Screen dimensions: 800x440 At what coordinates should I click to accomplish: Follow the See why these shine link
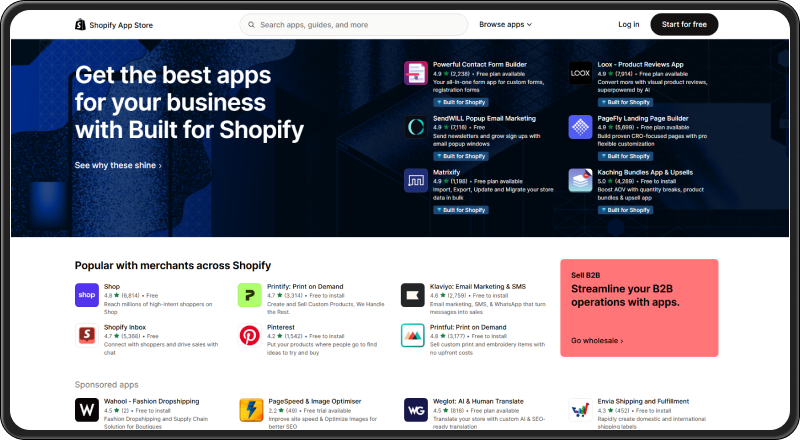coord(118,165)
